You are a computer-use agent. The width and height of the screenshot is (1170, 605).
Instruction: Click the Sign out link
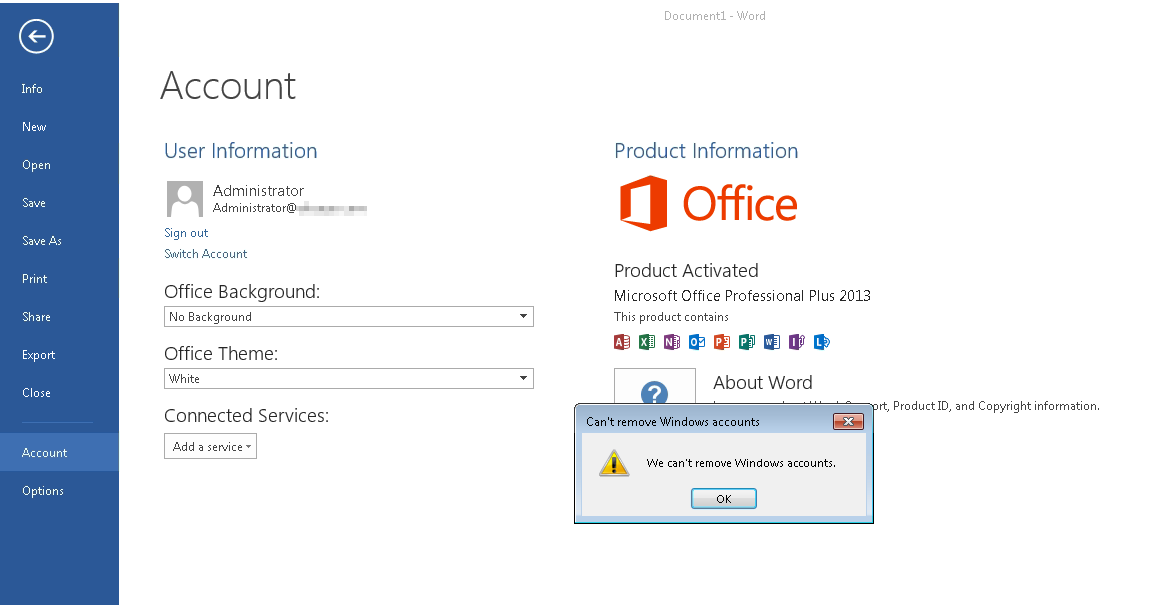[x=186, y=233]
